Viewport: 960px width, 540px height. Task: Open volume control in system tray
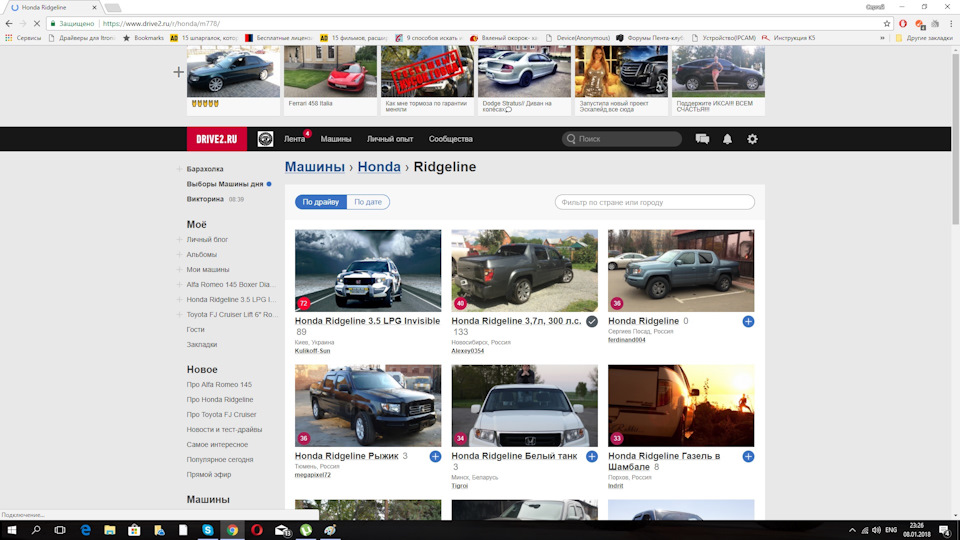pyautogui.click(x=876, y=530)
